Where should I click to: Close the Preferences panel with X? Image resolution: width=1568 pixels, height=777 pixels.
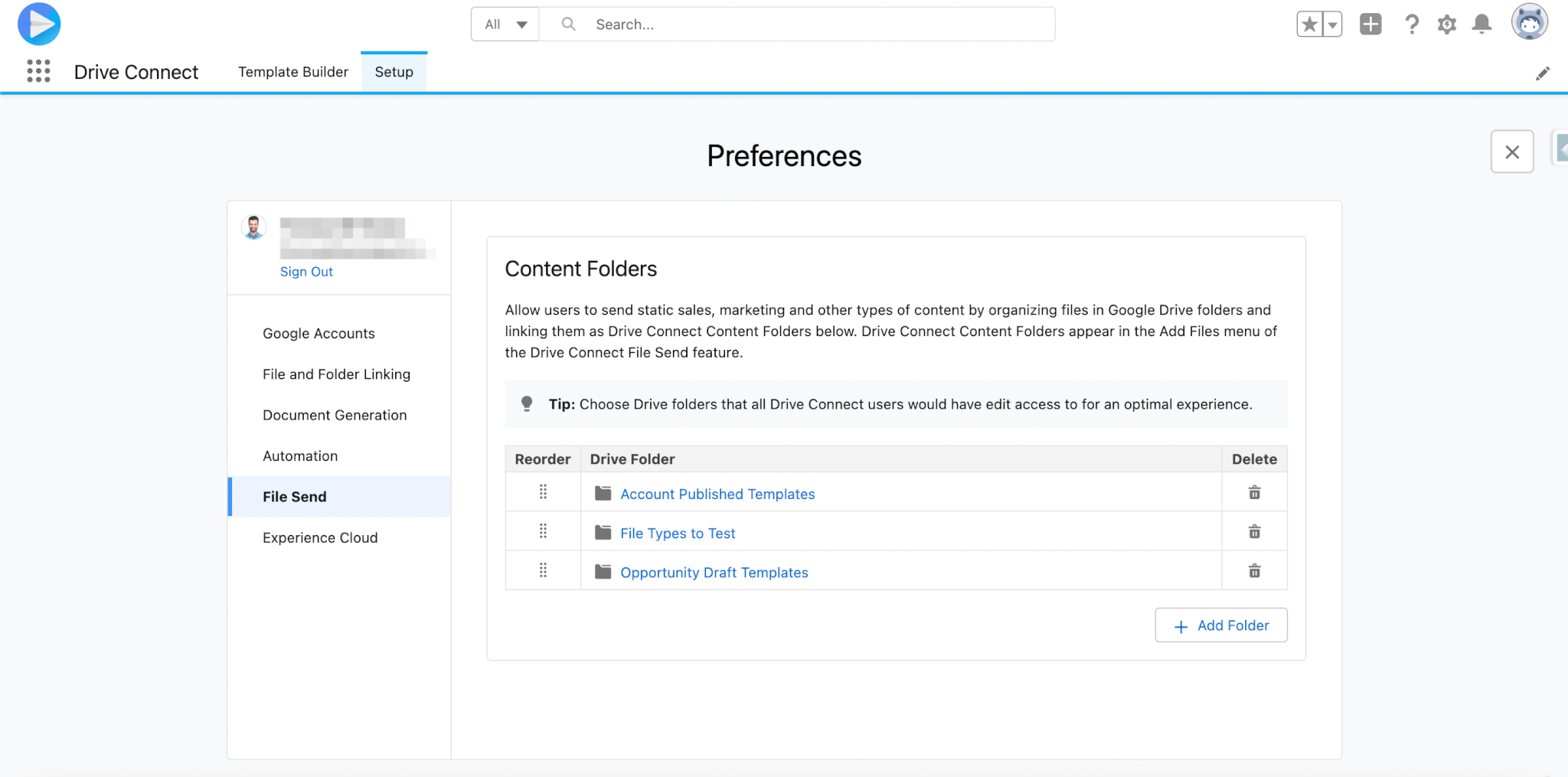click(1512, 152)
